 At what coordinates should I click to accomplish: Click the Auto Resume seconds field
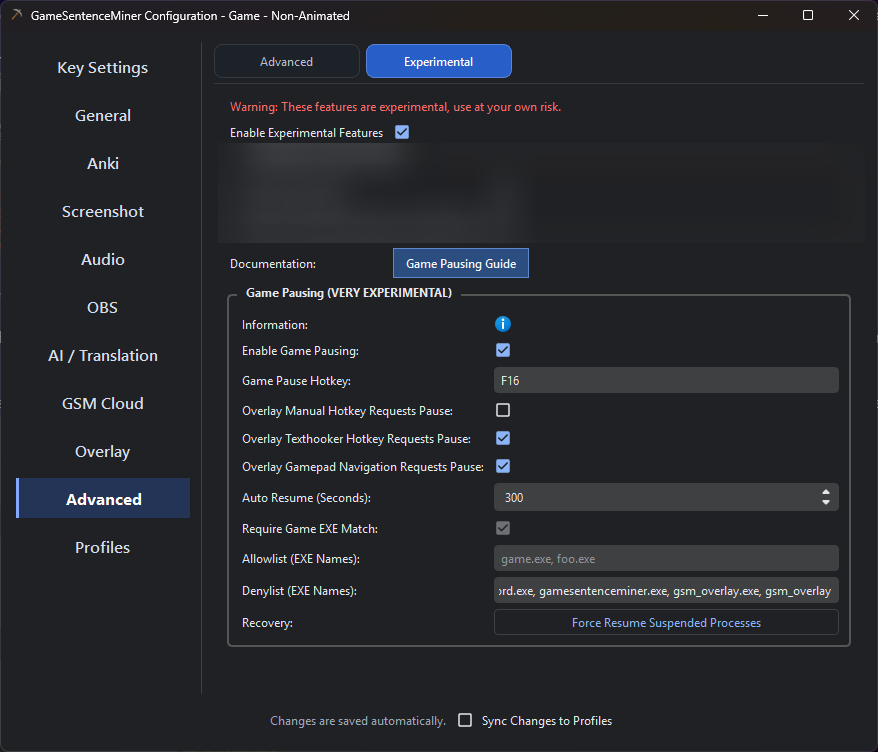pos(666,497)
